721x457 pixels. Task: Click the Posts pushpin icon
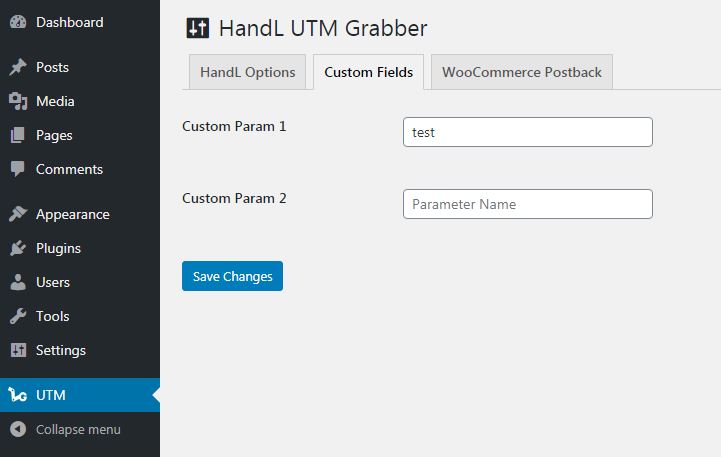click(x=18, y=67)
